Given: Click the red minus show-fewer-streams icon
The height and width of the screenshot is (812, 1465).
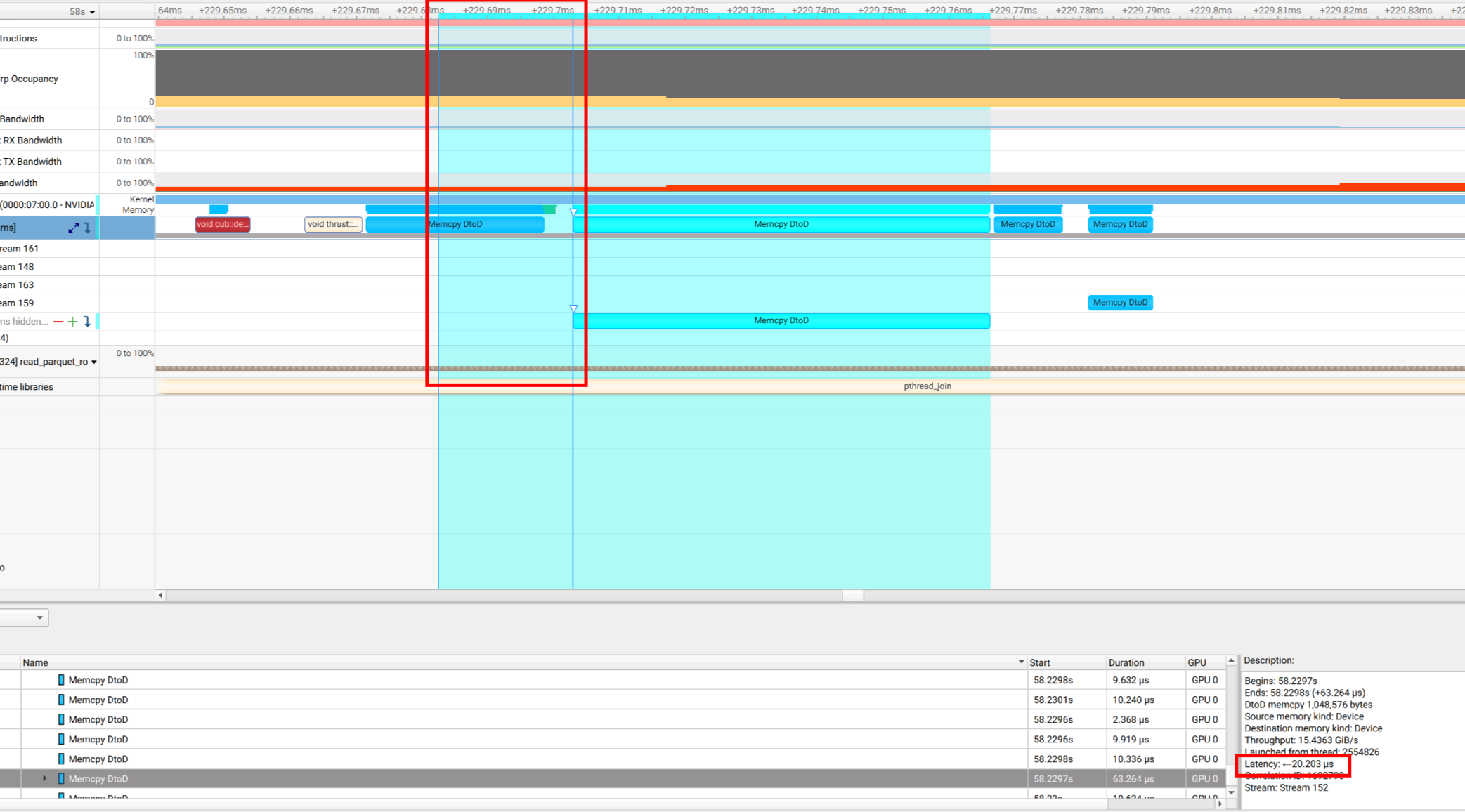Looking at the screenshot, I should [58, 322].
